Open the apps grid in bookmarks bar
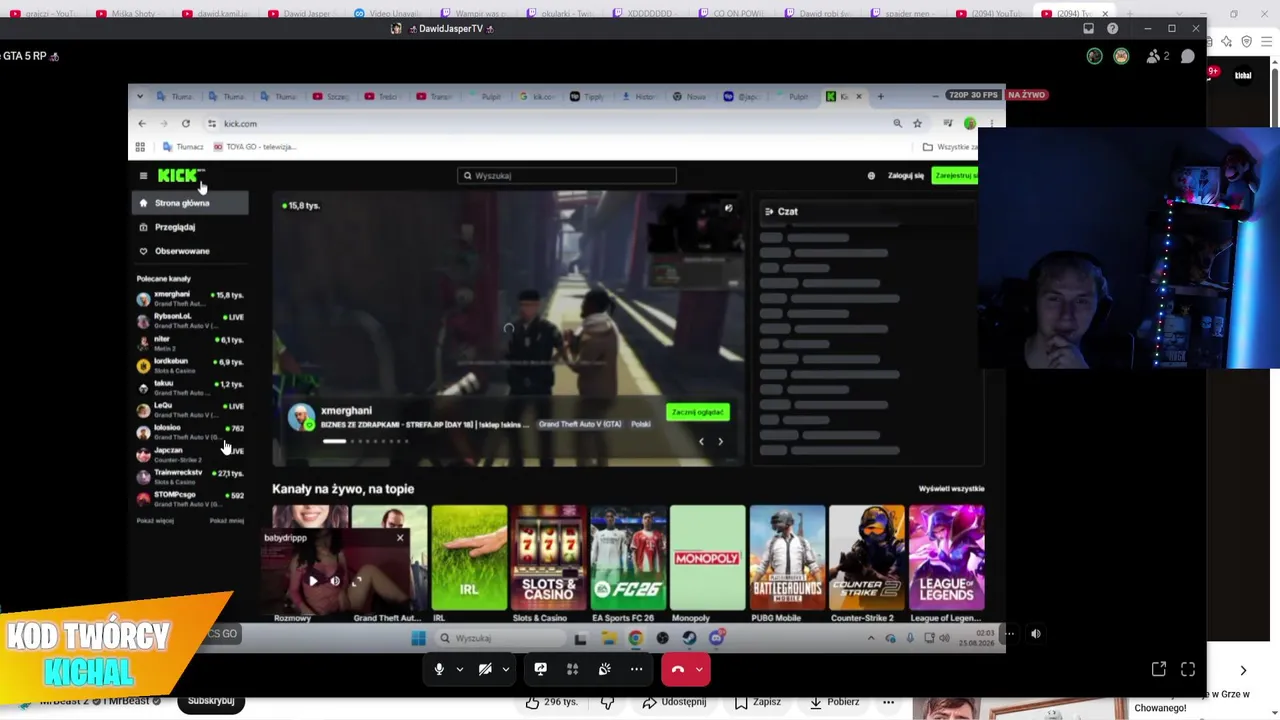The width and height of the screenshot is (1280, 720). 140,147
